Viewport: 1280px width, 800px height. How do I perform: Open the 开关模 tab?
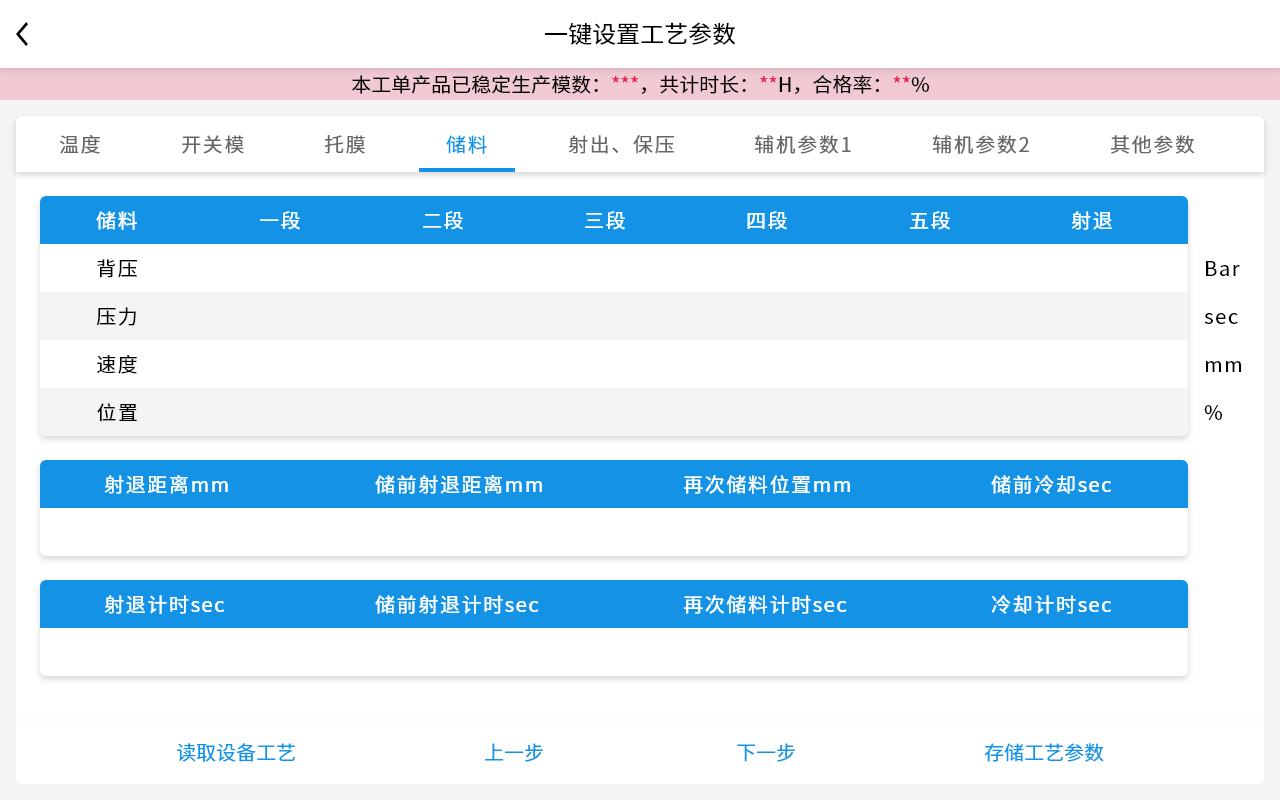(213, 144)
